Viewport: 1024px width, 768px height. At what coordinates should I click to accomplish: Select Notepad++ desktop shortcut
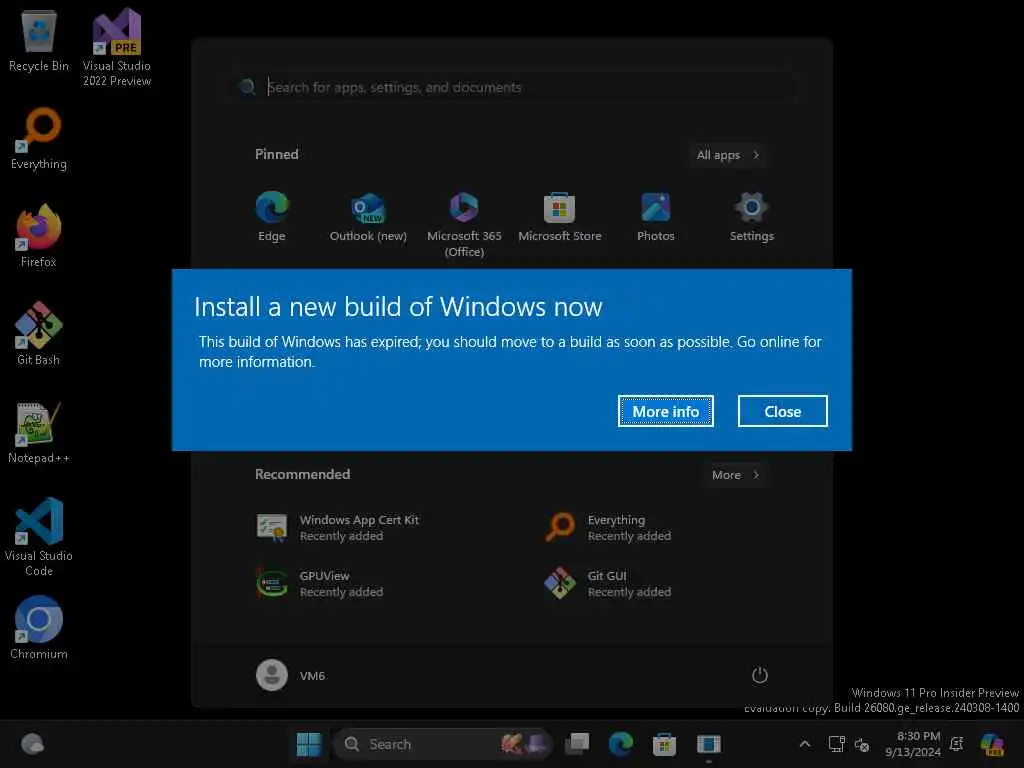pyautogui.click(x=39, y=432)
